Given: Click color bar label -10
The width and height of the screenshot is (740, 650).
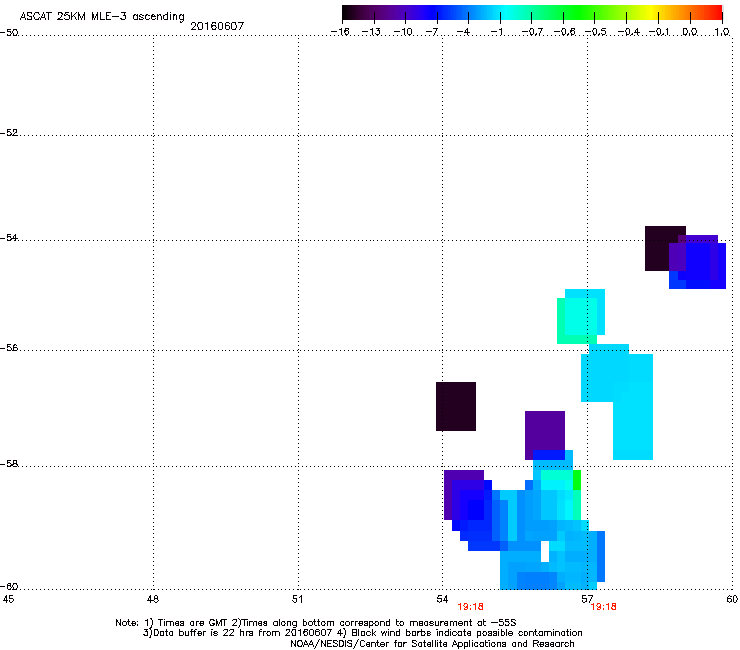Looking at the screenshot, I should coord(403,32).
